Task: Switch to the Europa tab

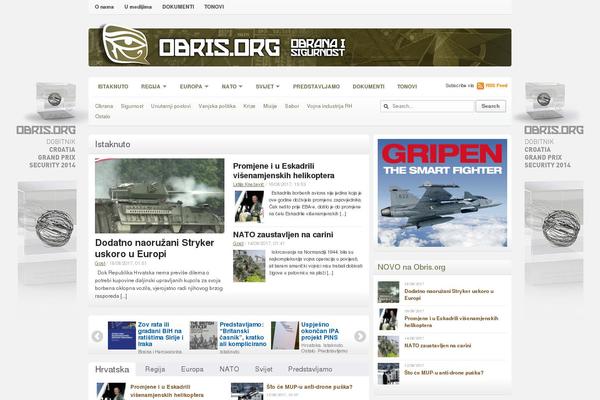Action: click(x=192, y=369)
